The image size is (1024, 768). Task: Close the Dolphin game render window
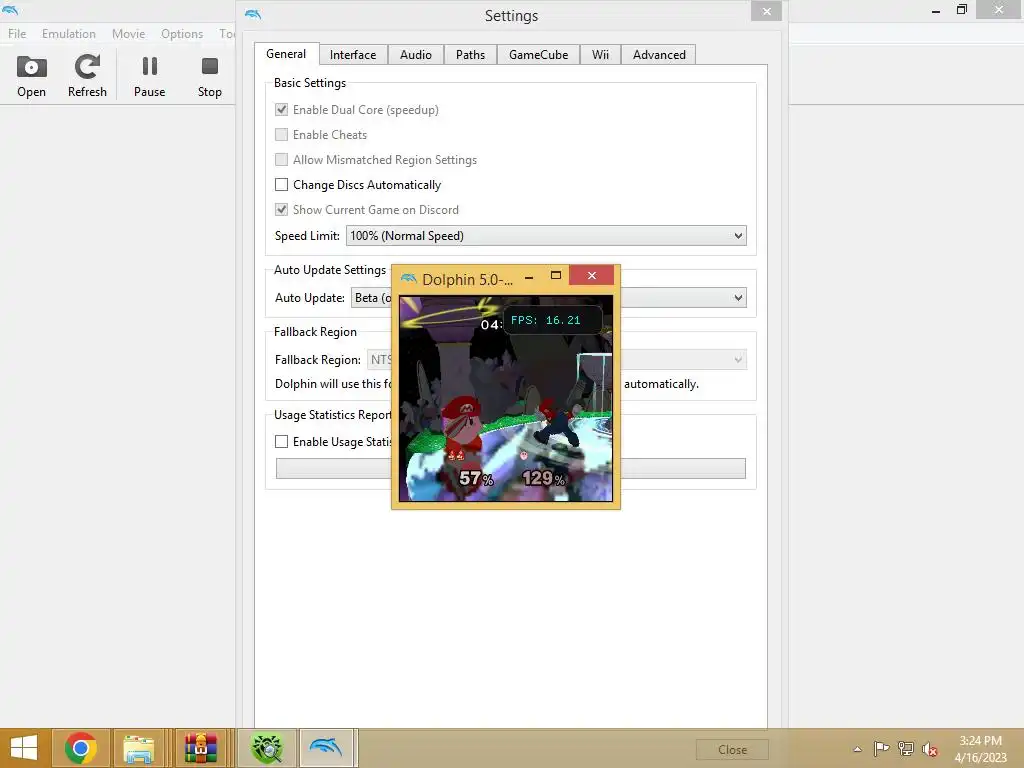592,276
